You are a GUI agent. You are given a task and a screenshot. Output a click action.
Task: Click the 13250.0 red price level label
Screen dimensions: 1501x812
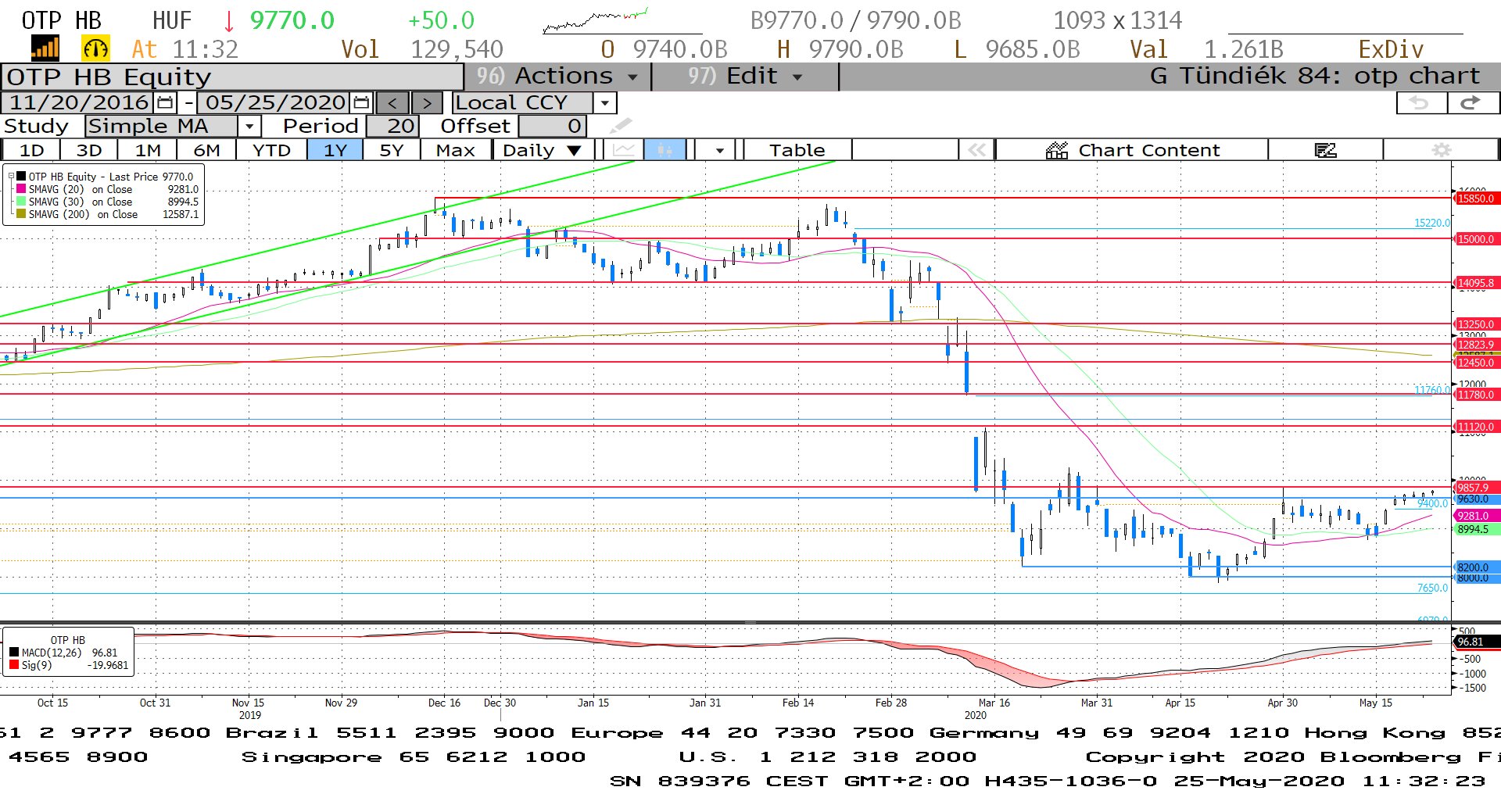click(x=1475, y=324)
